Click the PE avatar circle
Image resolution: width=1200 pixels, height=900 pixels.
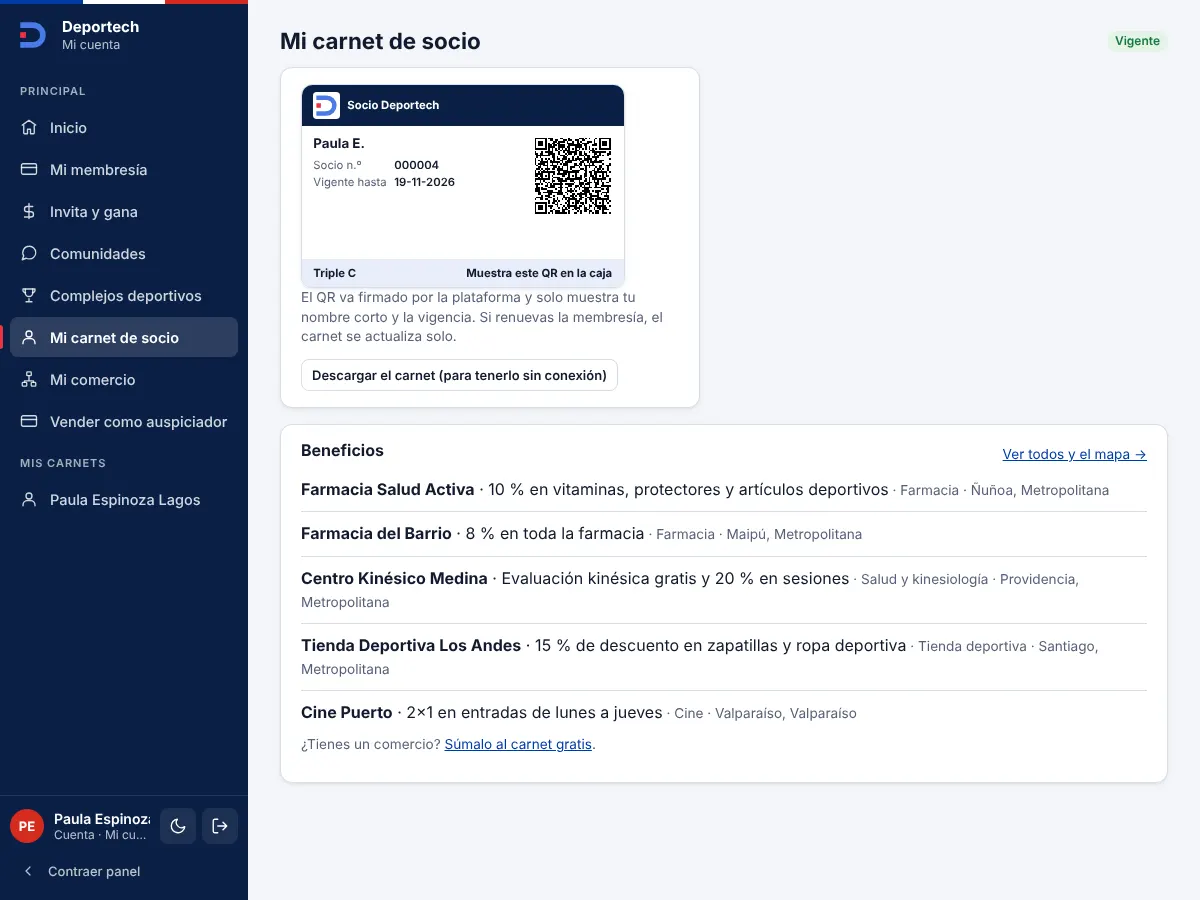27,826
